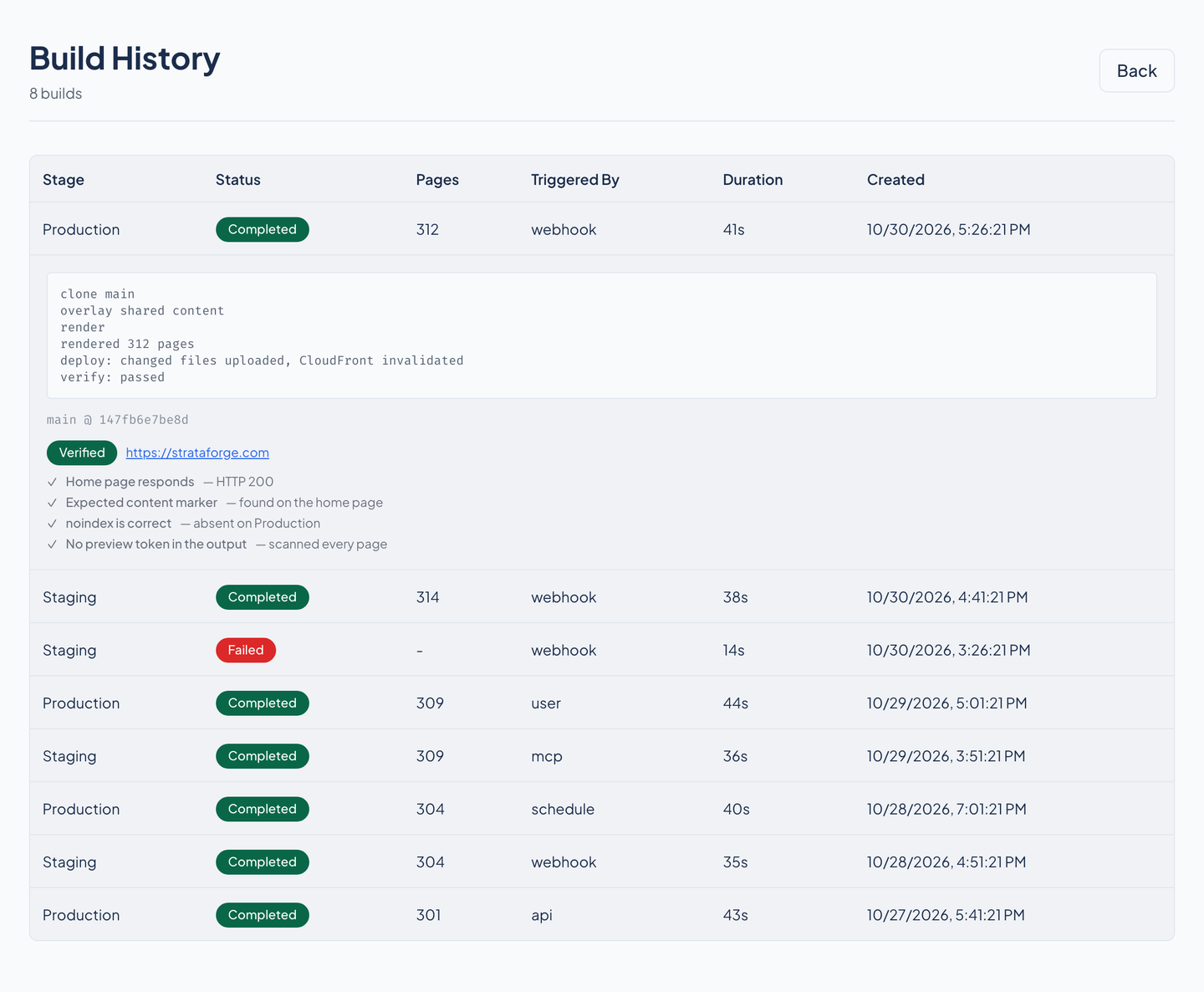The height and width of the screenshot is (992, 1204).
Task: Click the "mcp" Triggered By cell
Action: tap(547, 756)
